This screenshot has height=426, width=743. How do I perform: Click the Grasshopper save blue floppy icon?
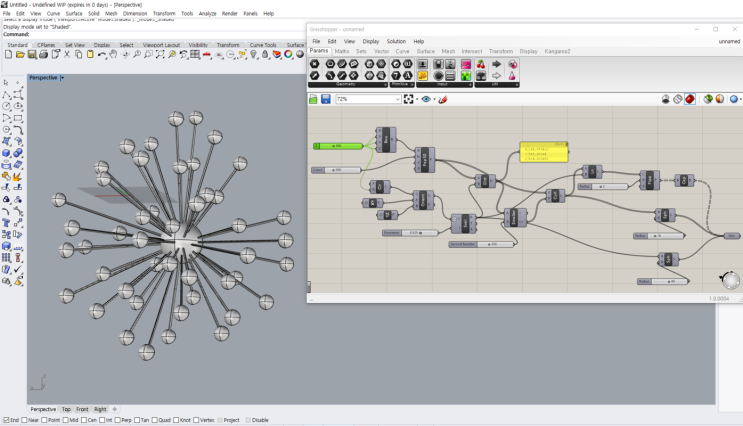tap(326, 99)
